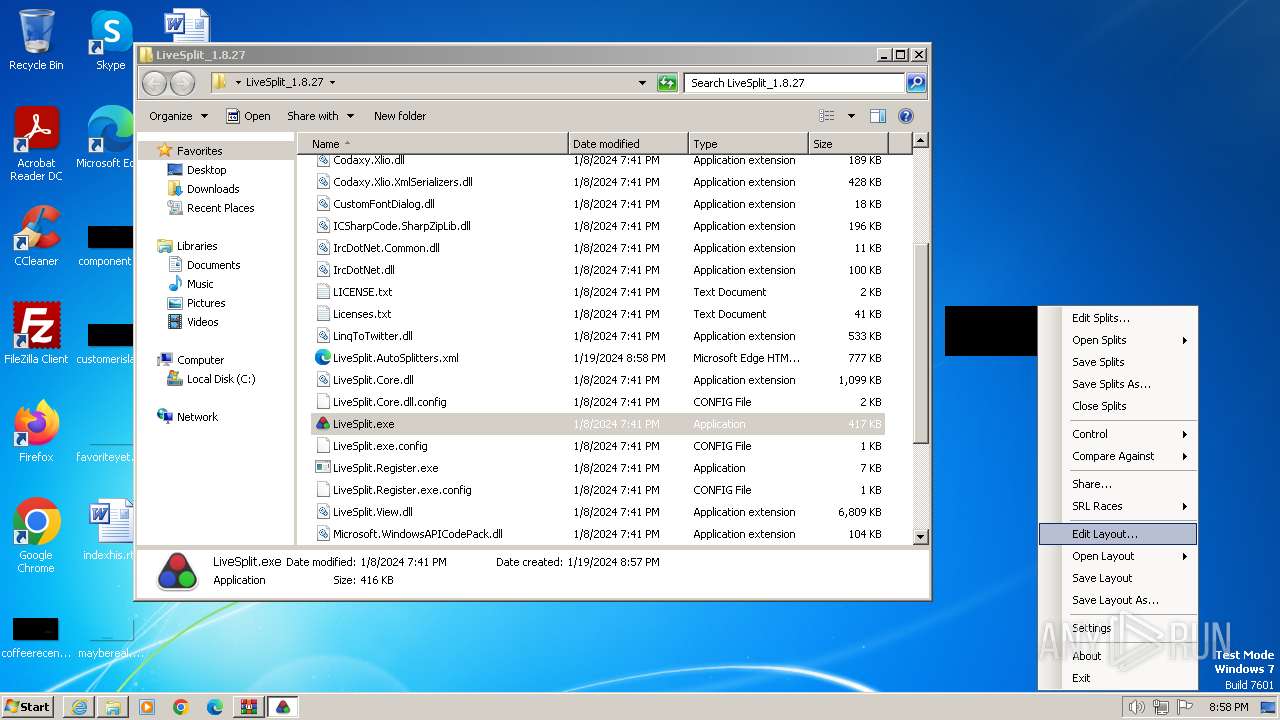Select Network in navigation pane
Viewport: 1280px width, 720px height.
(x=187, y=417)
